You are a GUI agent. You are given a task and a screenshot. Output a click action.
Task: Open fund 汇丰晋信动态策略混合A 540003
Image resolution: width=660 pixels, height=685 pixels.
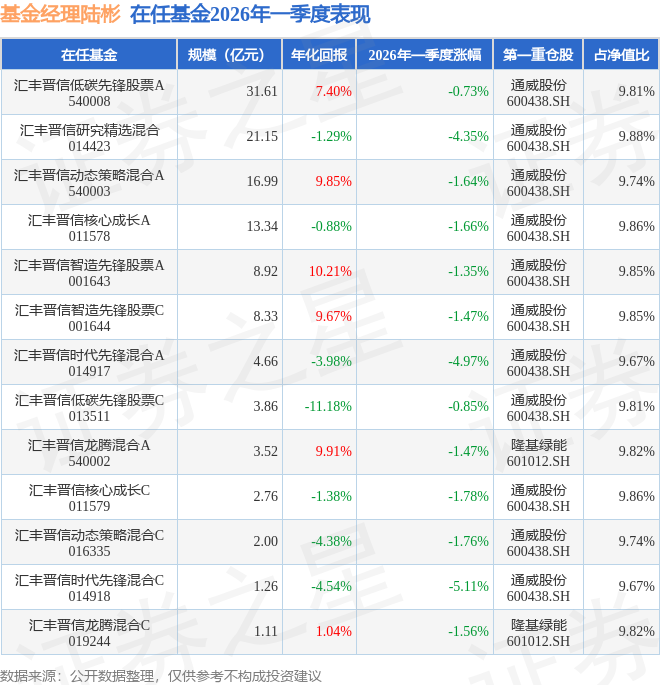tap(89, 183)
